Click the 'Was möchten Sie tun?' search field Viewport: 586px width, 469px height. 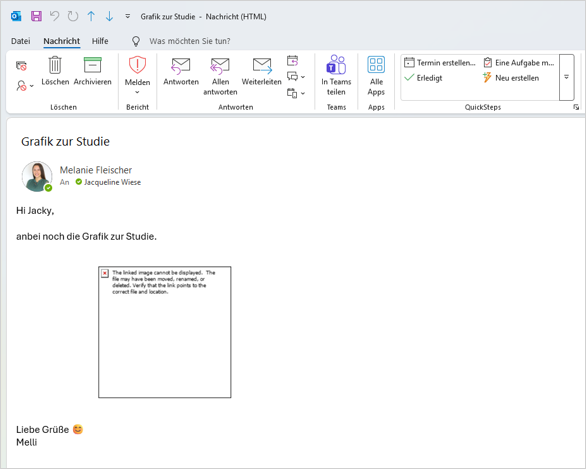(x=189, y=41)
